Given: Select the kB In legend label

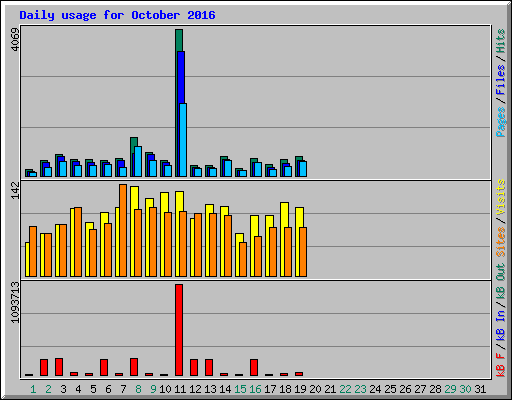Looking at the screenshot, I should [x=500, y=325].
